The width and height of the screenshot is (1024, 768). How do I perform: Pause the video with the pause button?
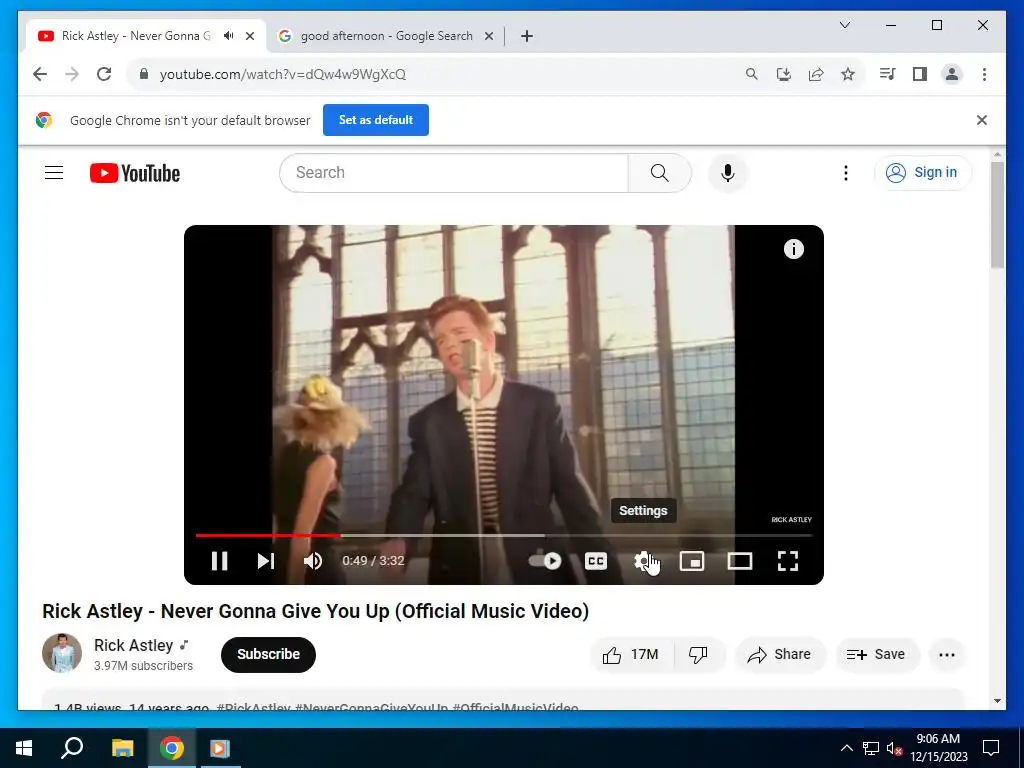tap(219, 561)
